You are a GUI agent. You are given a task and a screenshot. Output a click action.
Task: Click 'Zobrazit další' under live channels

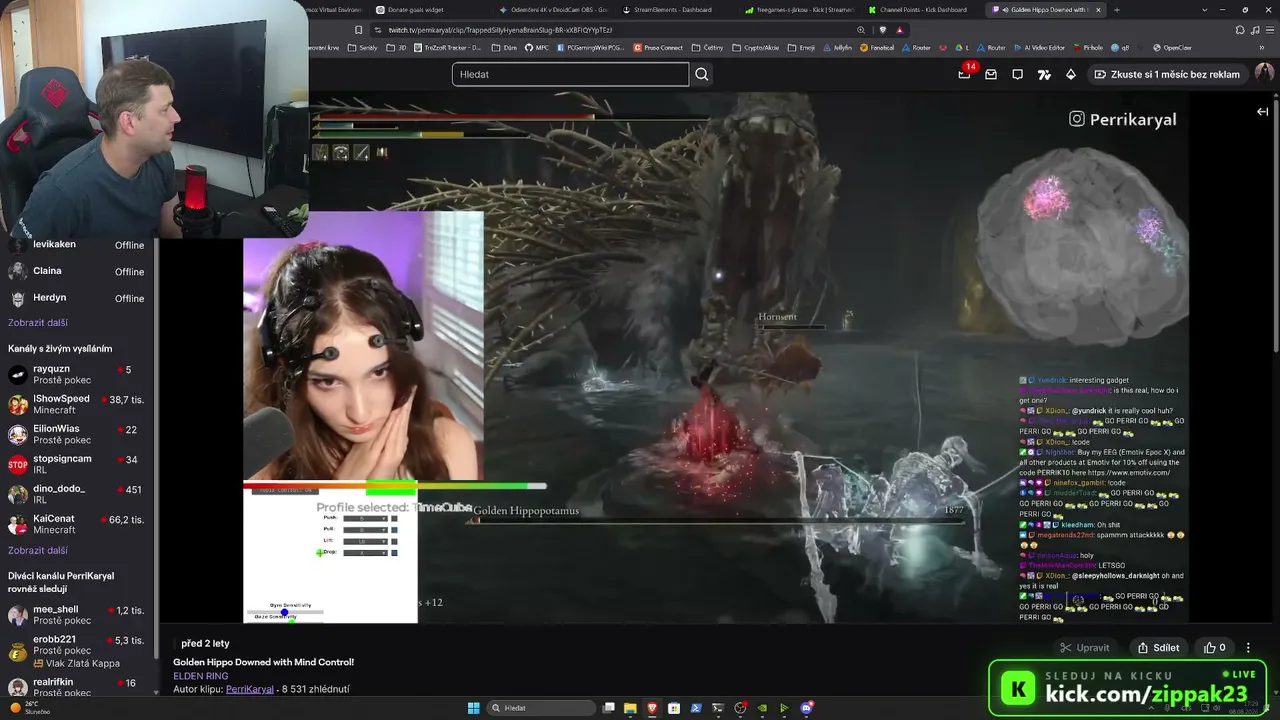click(38, 550)
